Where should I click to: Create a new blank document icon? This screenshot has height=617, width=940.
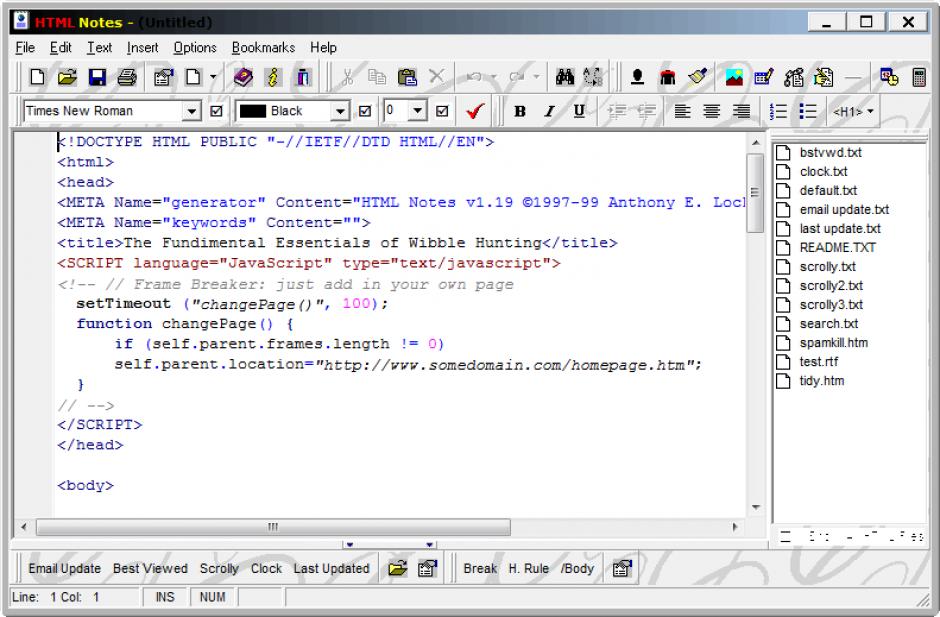[37, 77]
